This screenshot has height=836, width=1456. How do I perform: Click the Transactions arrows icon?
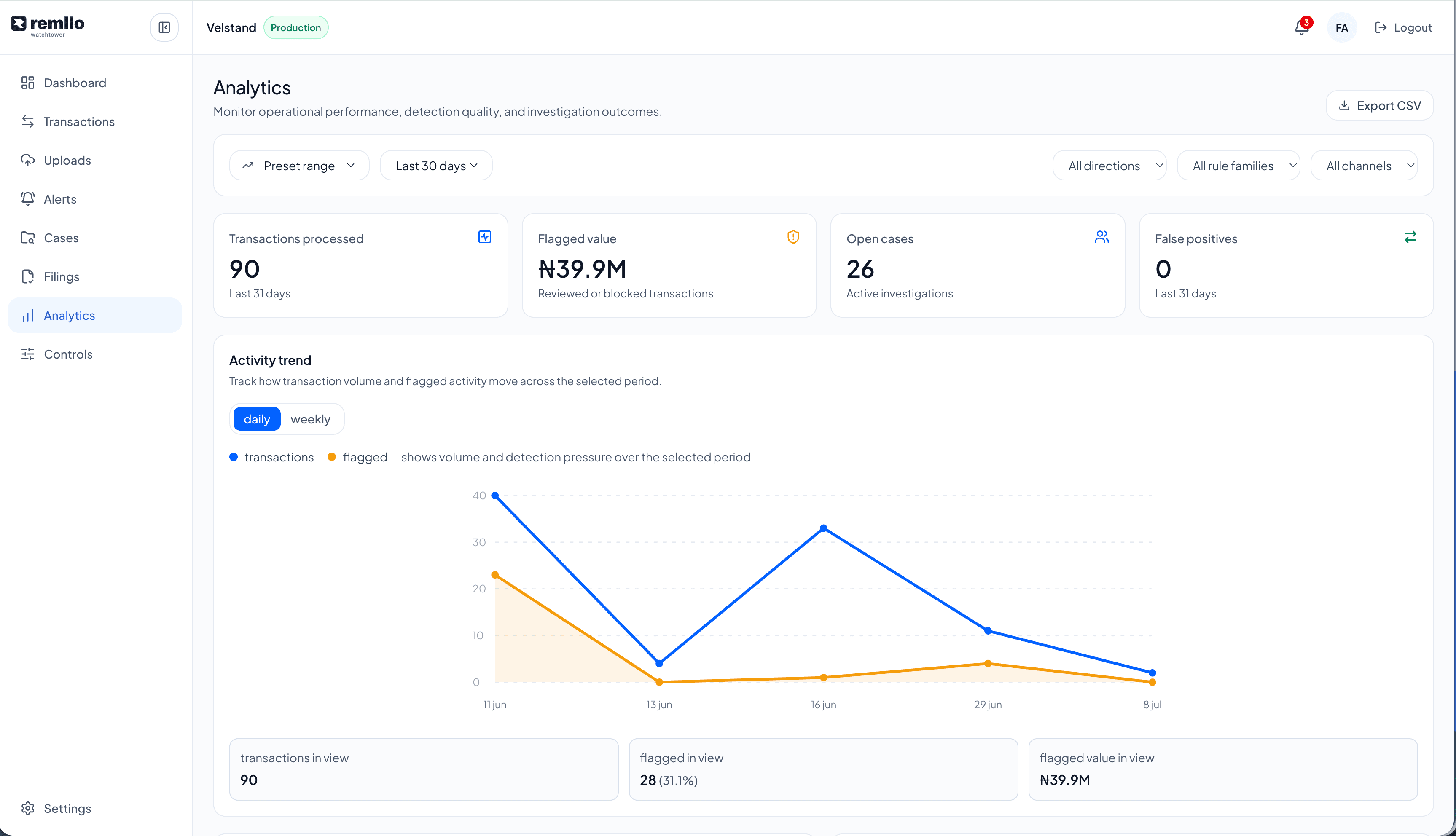pyautogui.click(x=27, y=121)
